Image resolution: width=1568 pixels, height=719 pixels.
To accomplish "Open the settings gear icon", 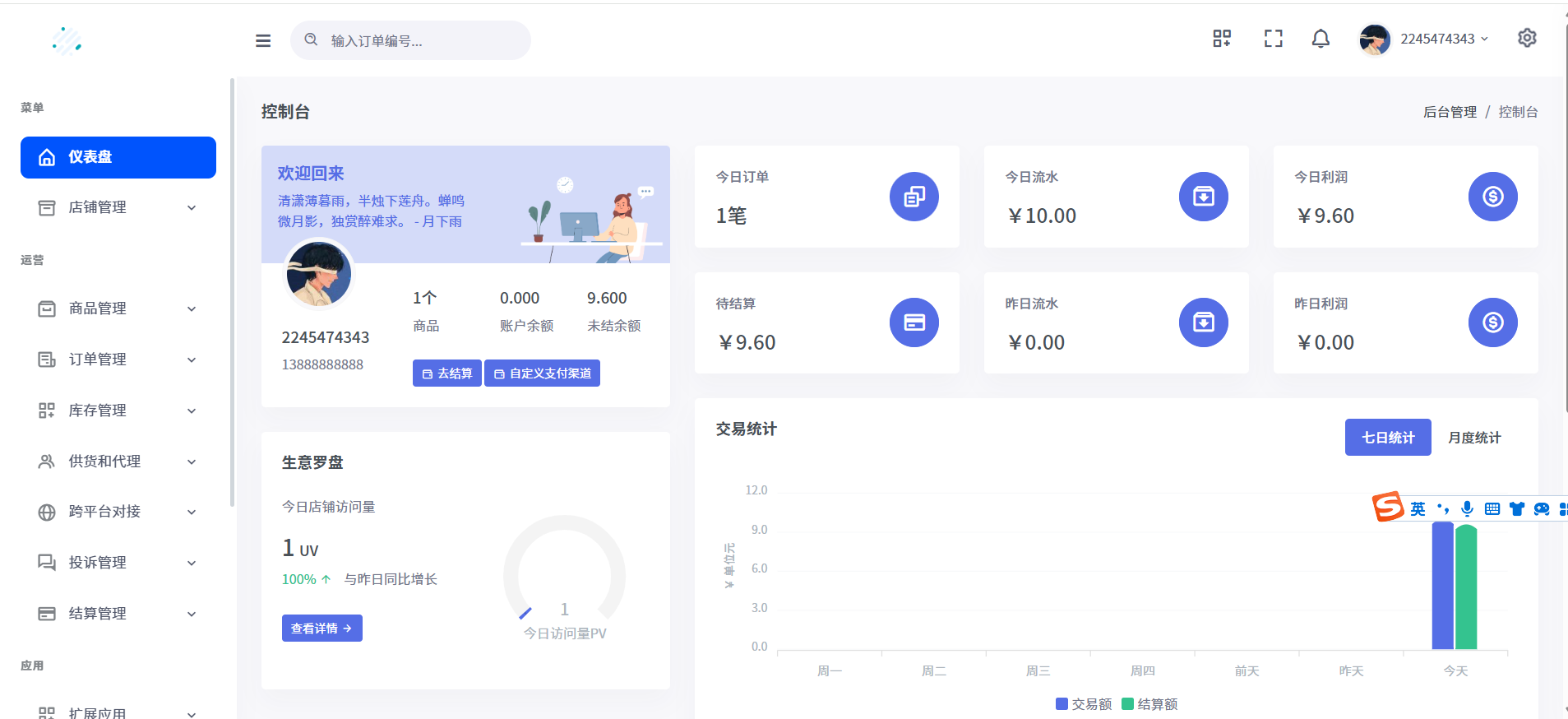I will coord(1527,38).
